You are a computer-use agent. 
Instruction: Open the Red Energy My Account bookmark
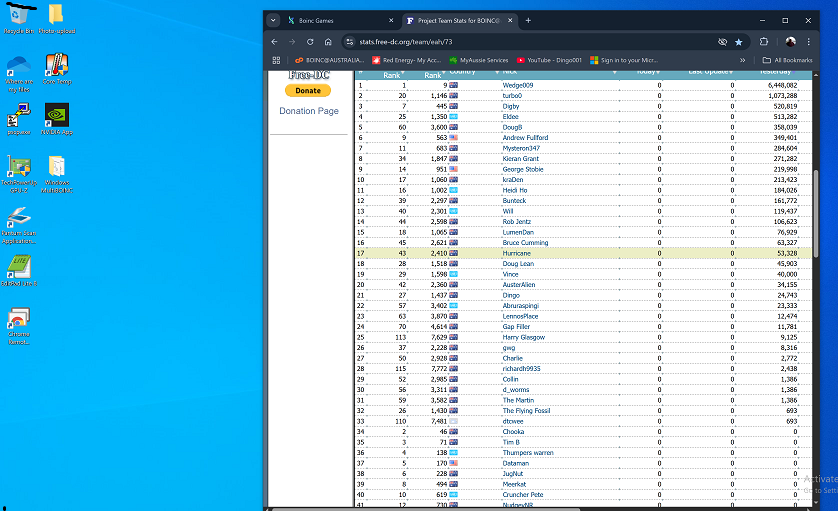click(x=407, y=60)
